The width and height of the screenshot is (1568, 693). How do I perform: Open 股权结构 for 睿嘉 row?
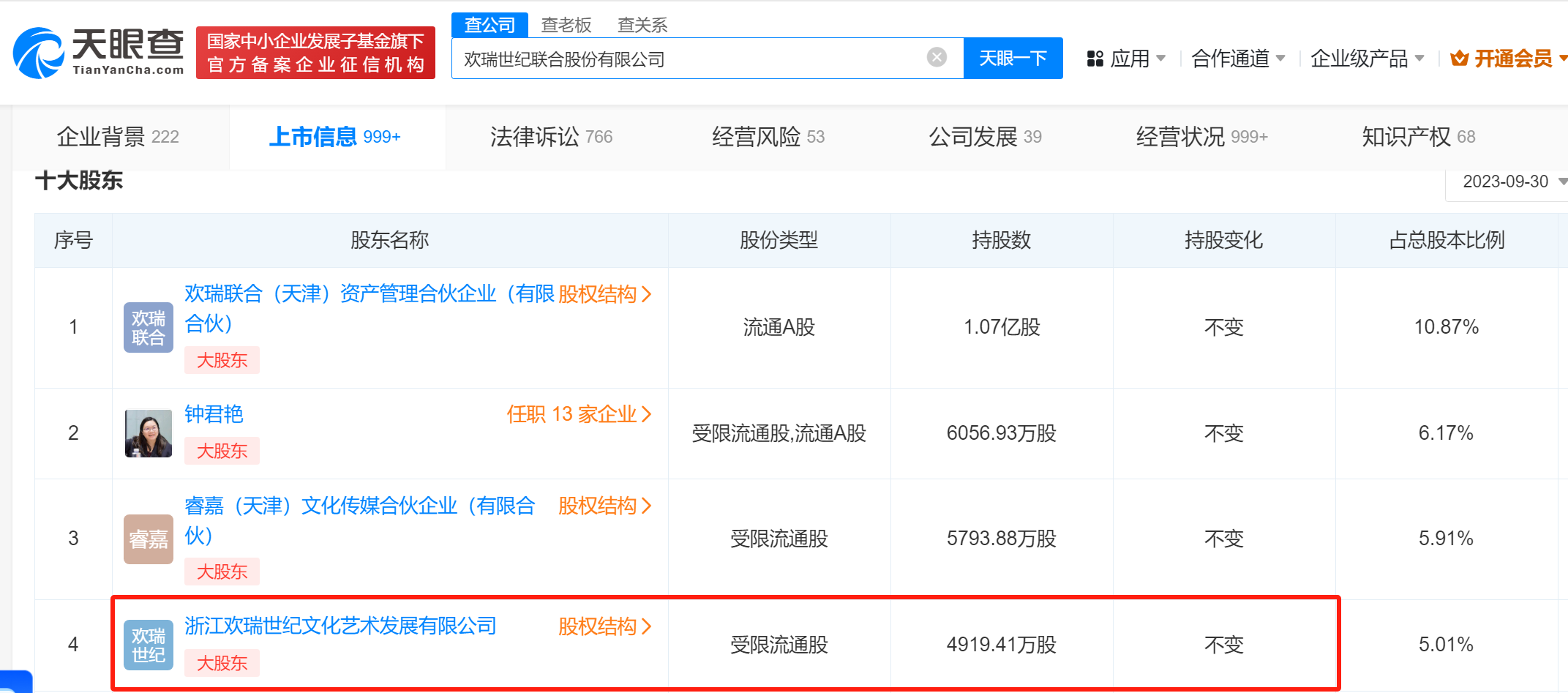[x=605, y=506]
